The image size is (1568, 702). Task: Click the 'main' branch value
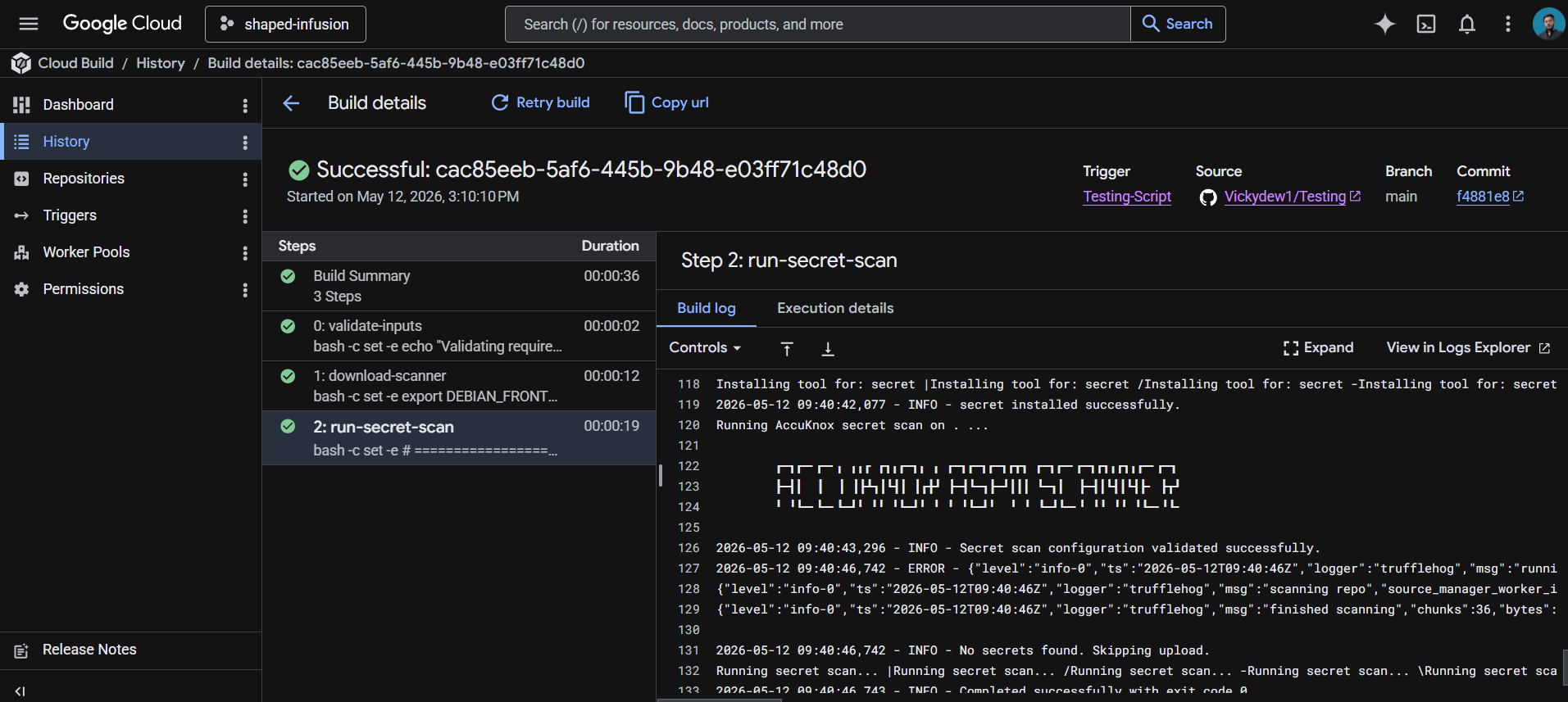1401,197
